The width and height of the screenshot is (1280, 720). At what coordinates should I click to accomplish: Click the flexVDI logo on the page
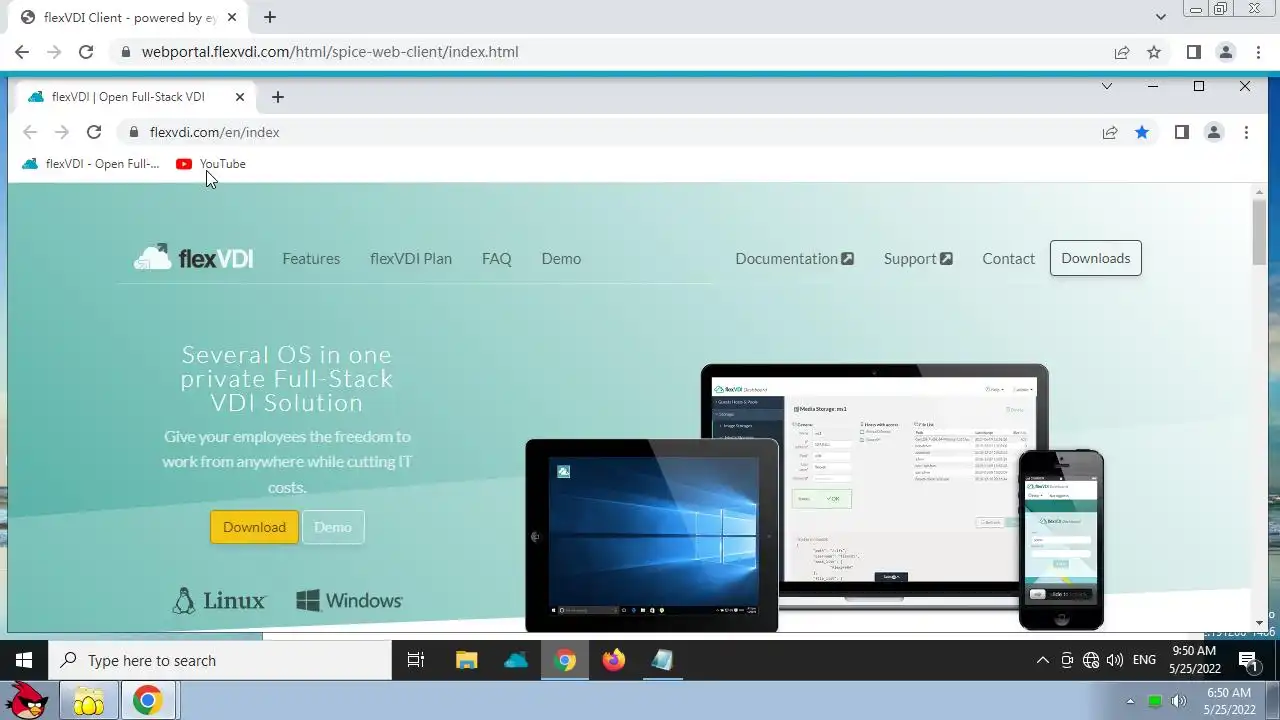tap(193, 257)
